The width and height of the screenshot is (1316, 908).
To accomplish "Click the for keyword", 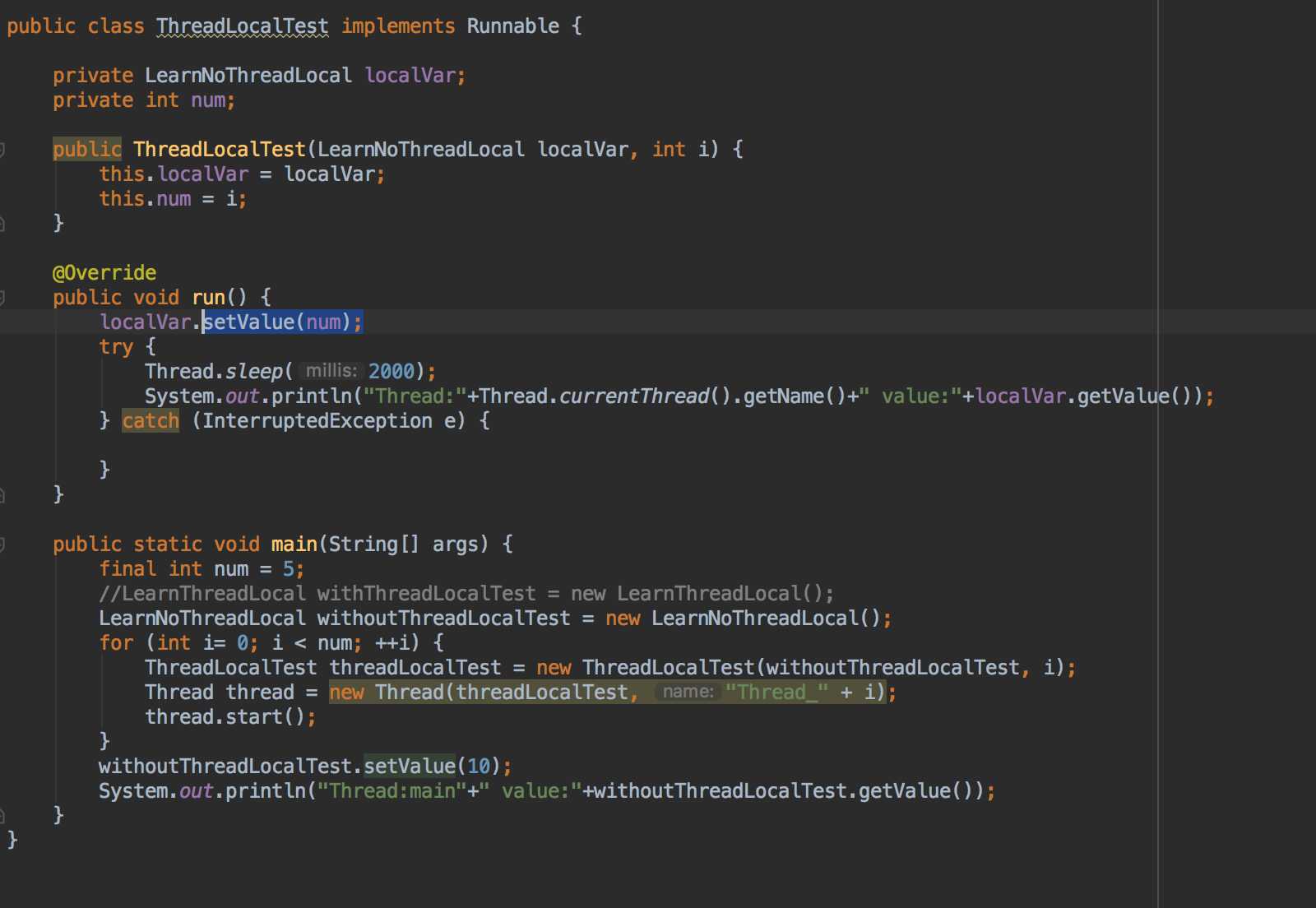I will tap(116, 643).
